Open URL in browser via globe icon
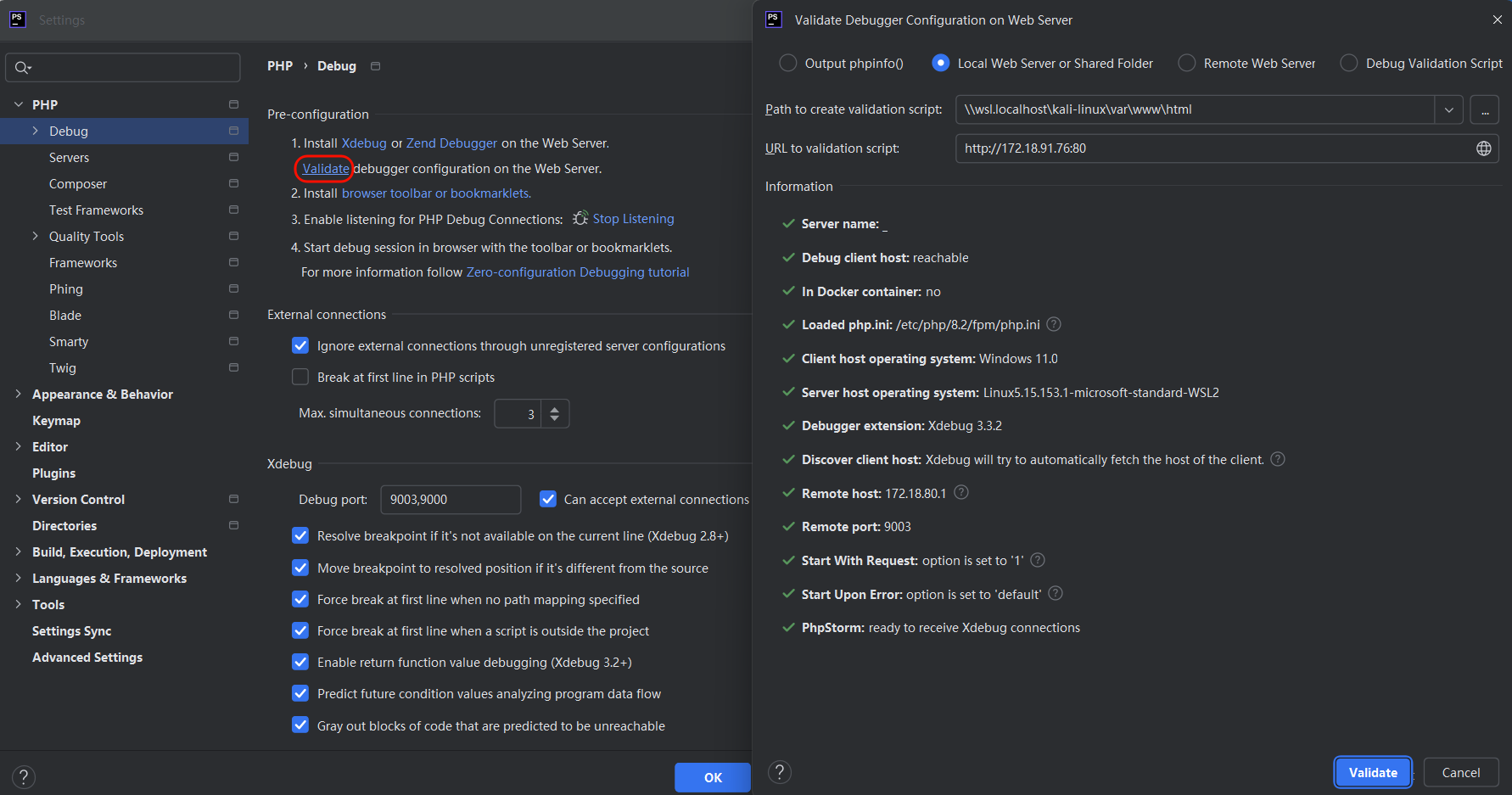 click(1483, 148)
